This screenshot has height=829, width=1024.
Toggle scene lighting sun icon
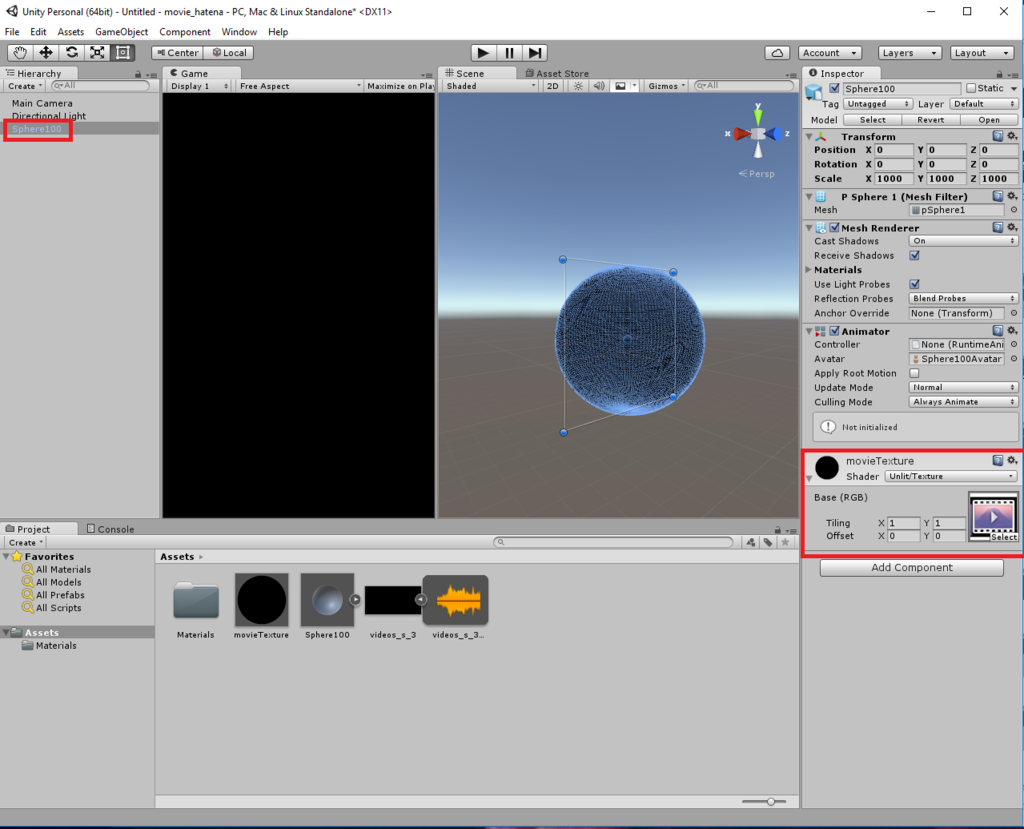[x=578, y=86]
